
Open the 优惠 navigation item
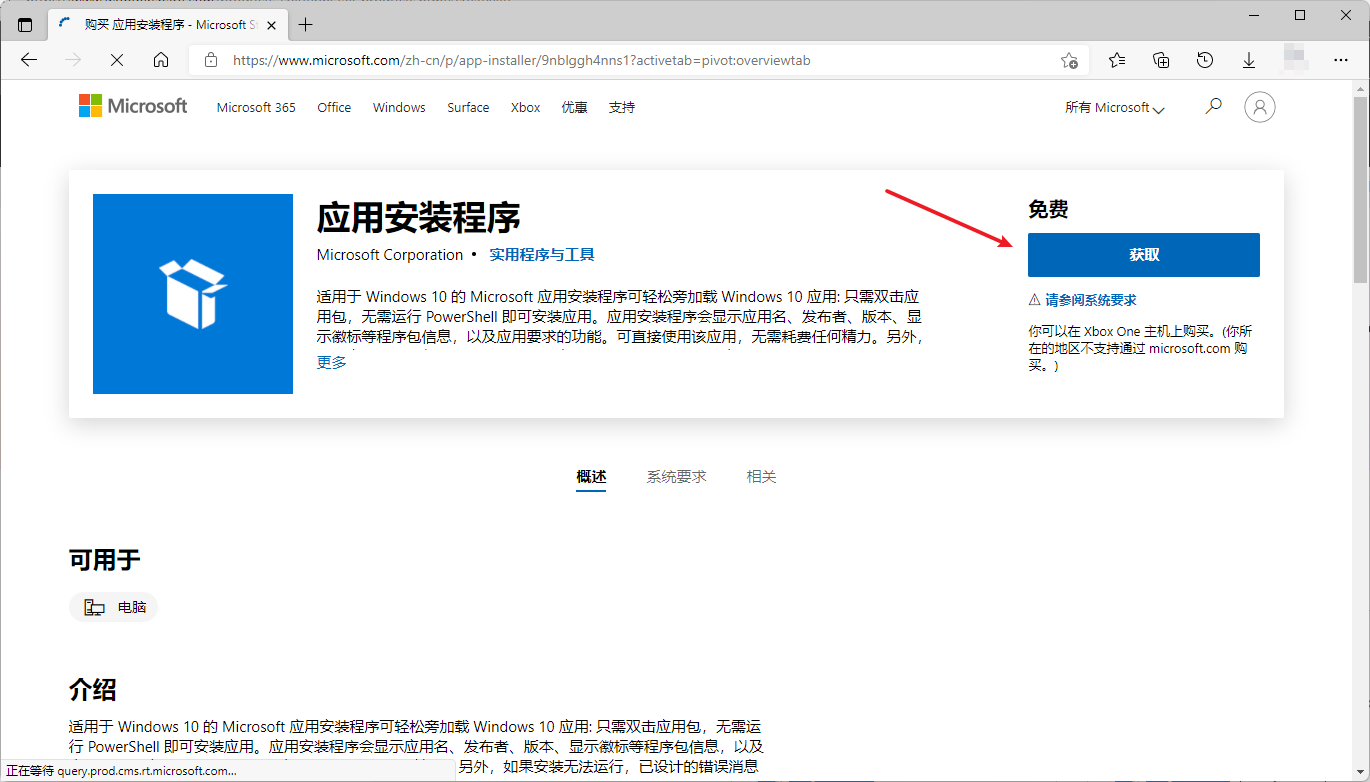tap(574, 108)
